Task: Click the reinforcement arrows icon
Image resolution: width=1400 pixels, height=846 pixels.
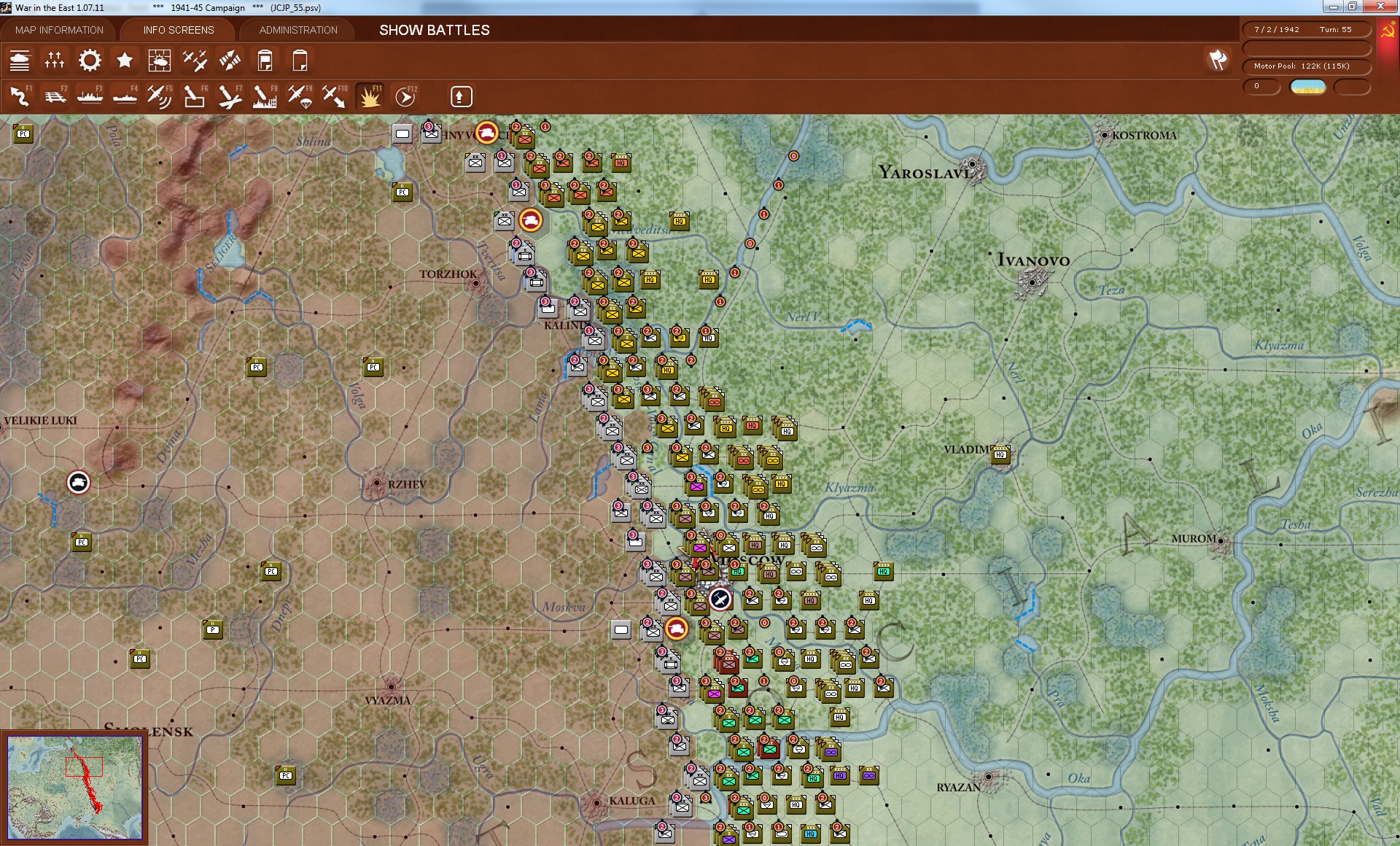Action: (x=230, y=61)
